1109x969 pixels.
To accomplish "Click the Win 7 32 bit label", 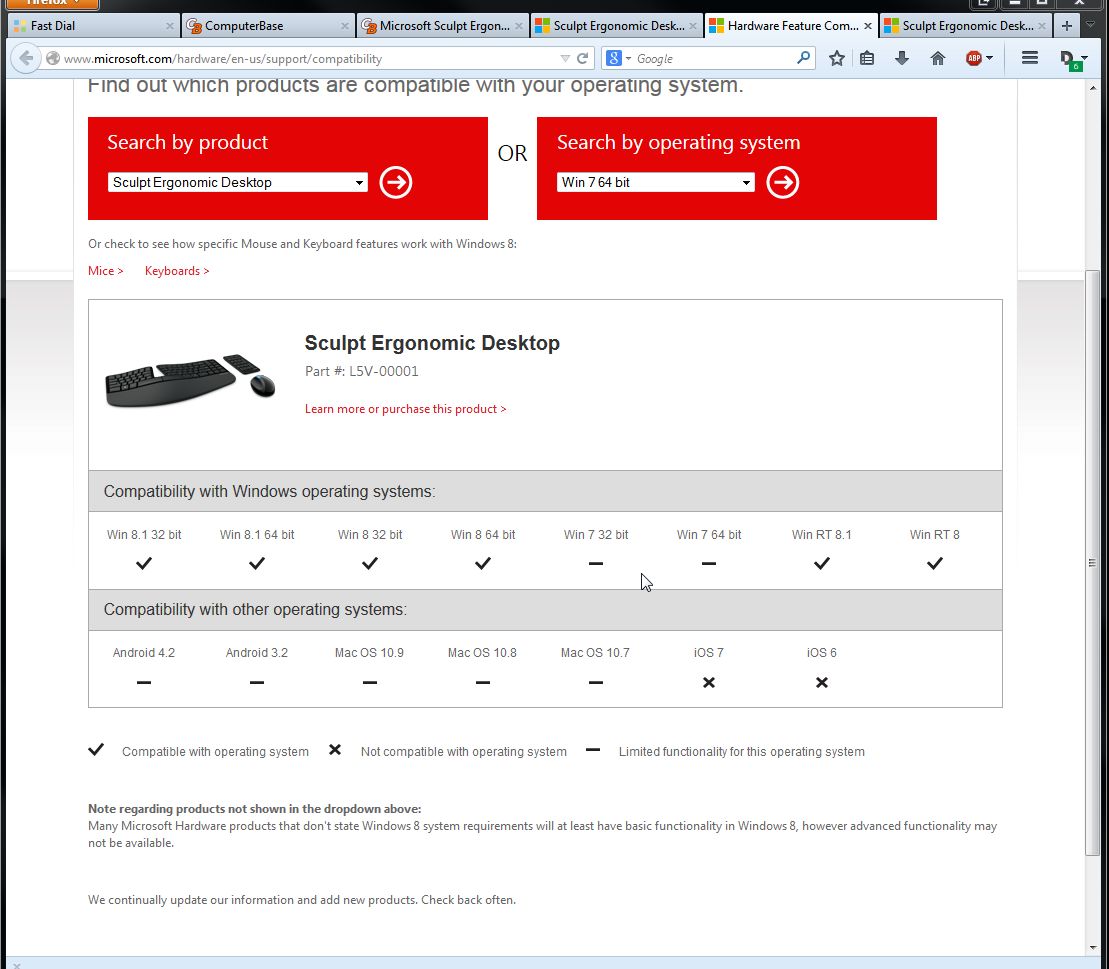I will coord(596,535).
